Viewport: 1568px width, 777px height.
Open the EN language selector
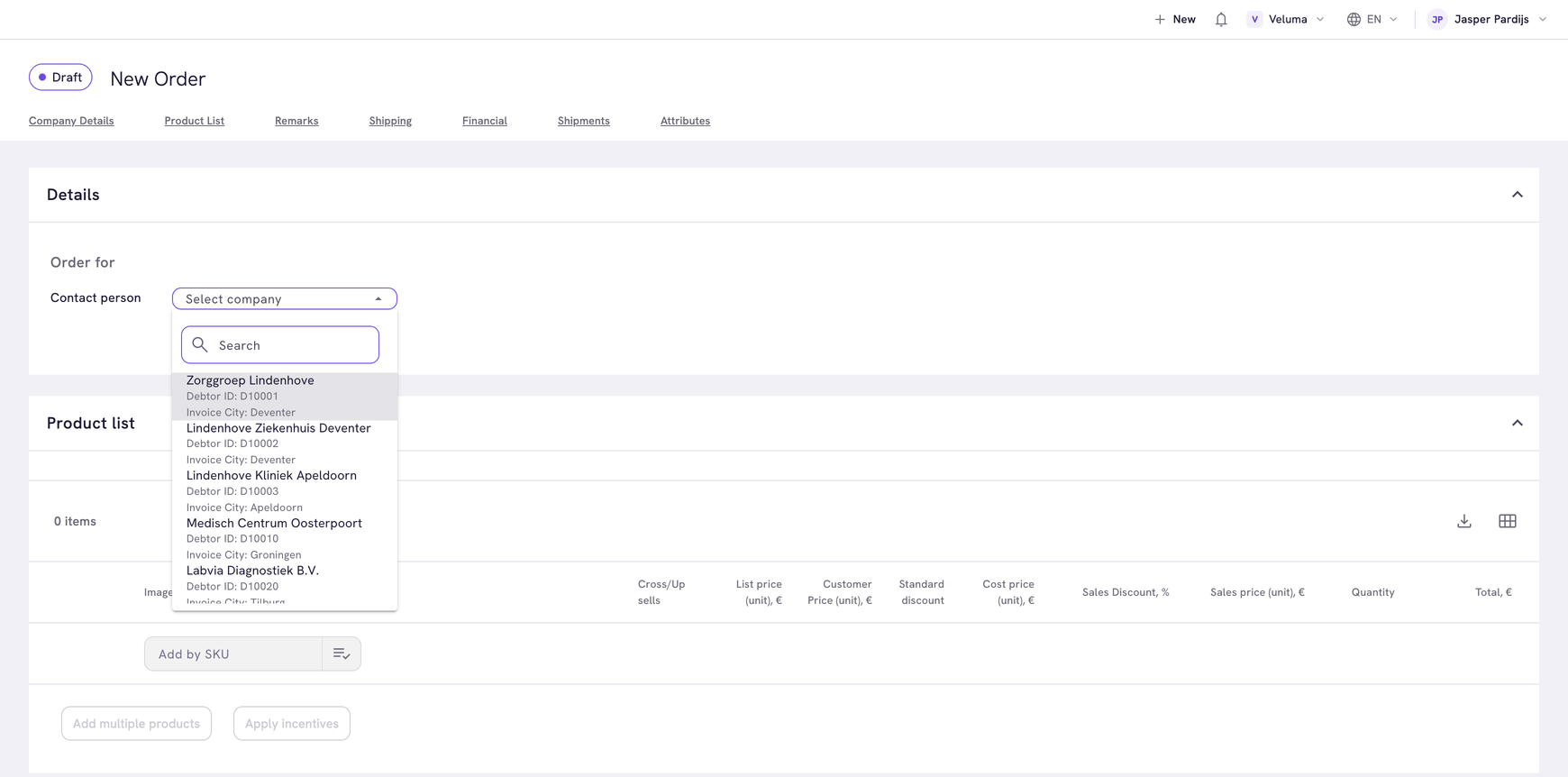pos(1372,19)
